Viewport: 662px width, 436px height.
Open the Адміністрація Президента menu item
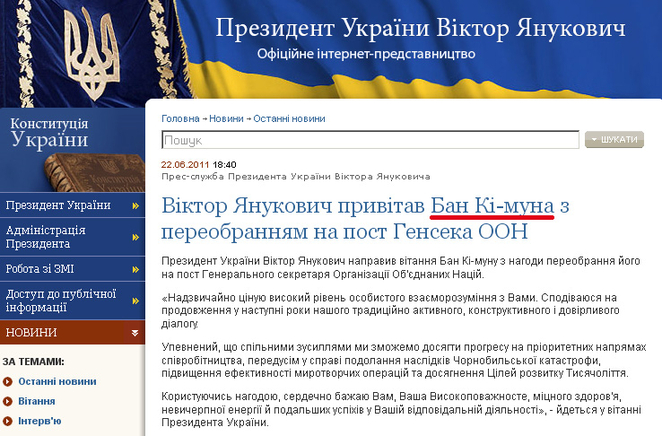pyautogui.click(x=46, y=237)
